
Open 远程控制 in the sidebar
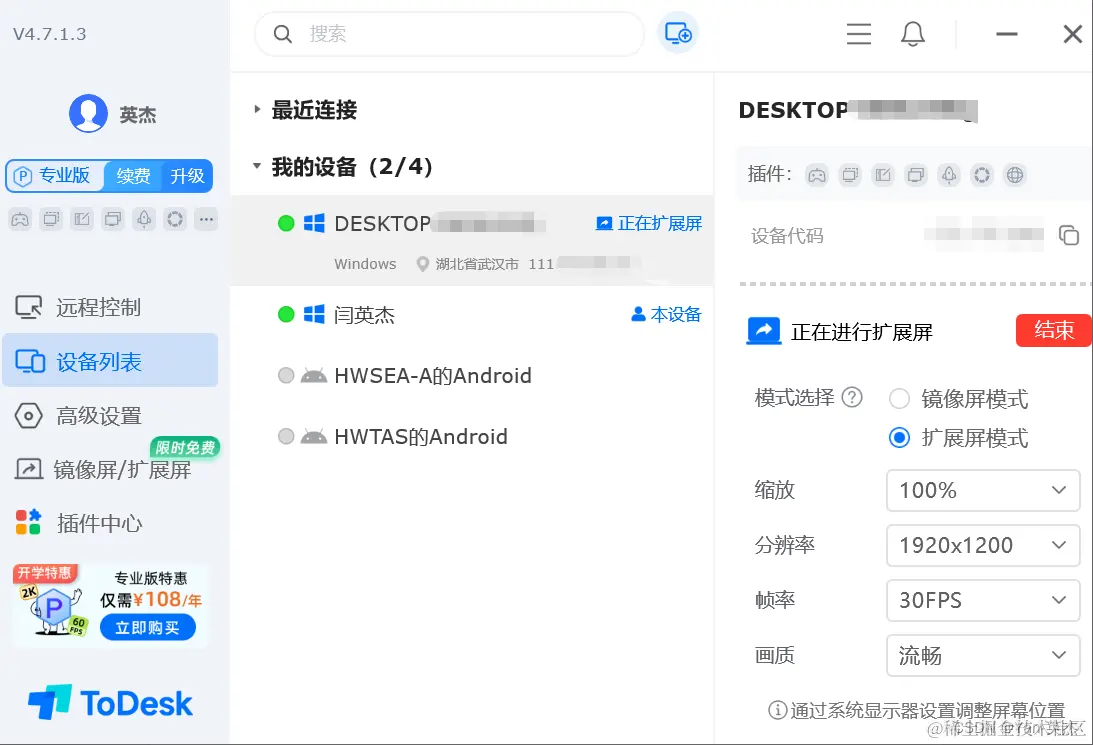110,307
